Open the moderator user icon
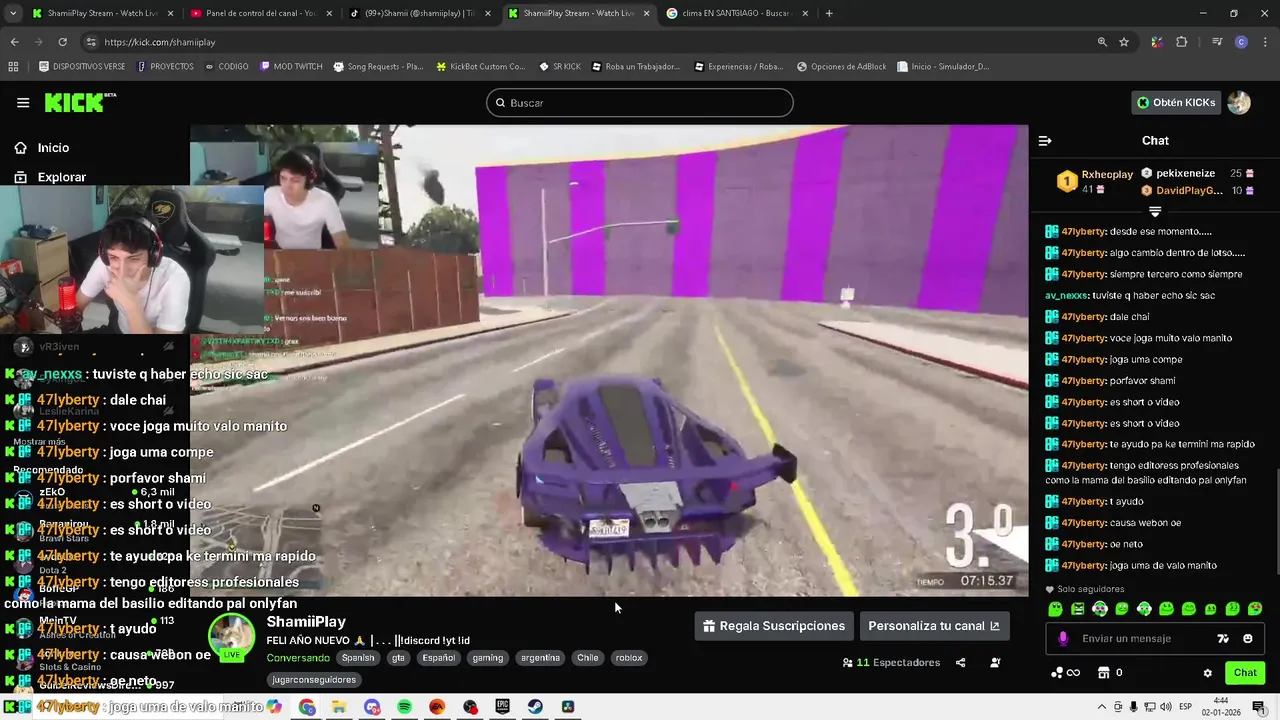 point(995,662)
